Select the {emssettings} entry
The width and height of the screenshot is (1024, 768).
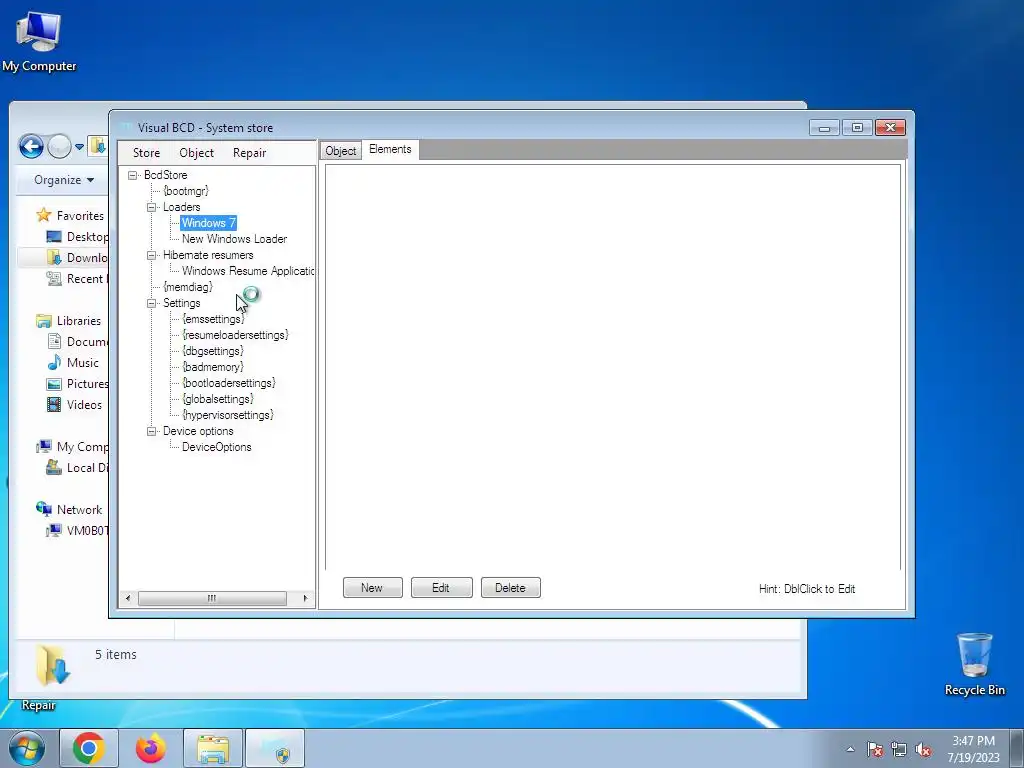tap(213, 319)
